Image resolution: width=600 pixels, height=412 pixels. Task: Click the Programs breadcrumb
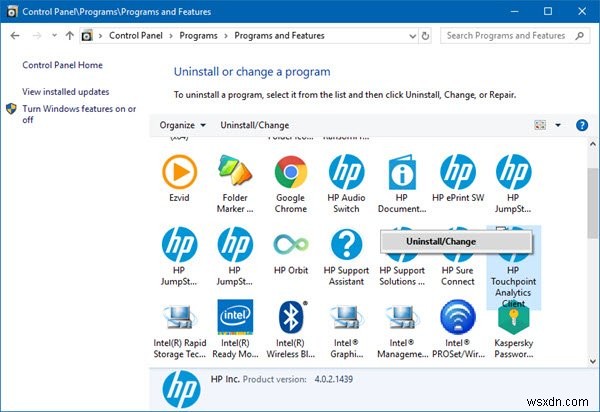[x=198, y=36]
